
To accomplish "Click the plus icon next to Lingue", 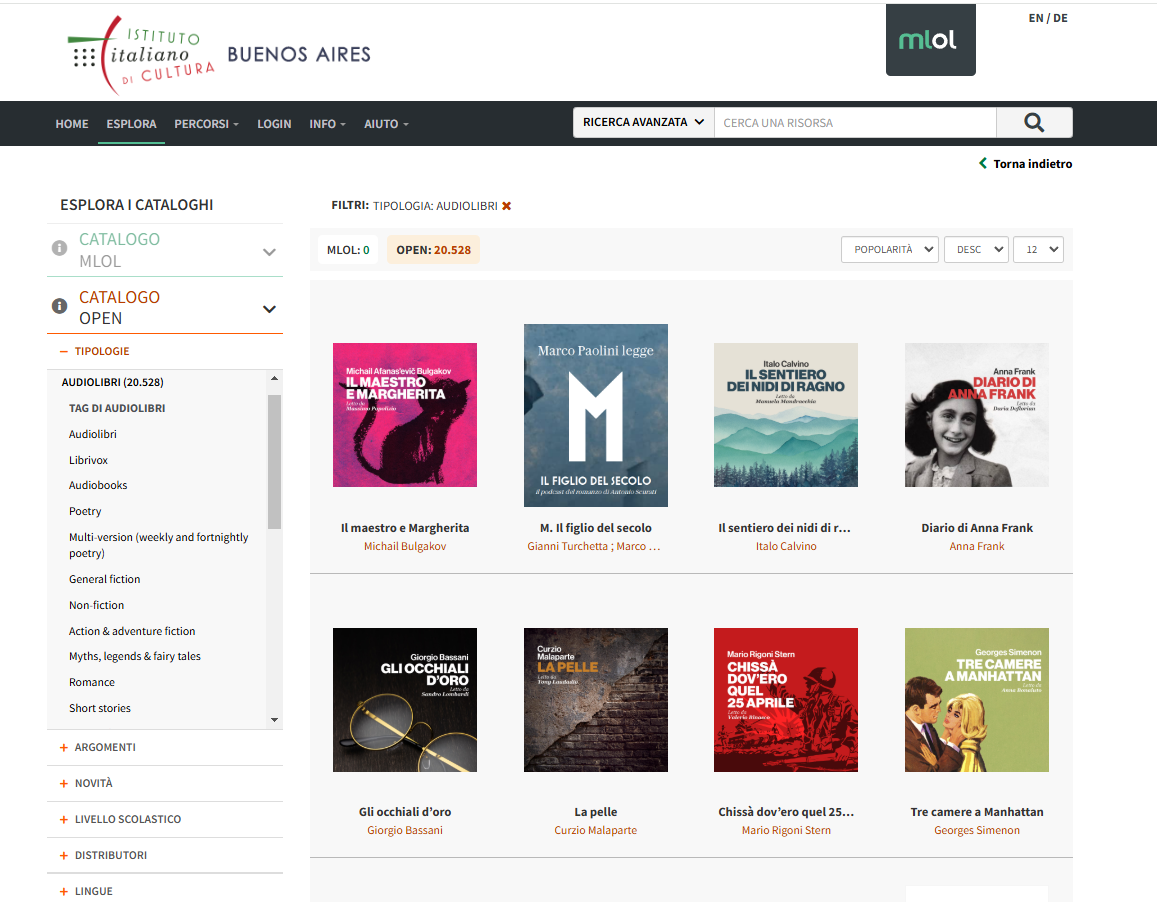I will [x=63, y=892].
